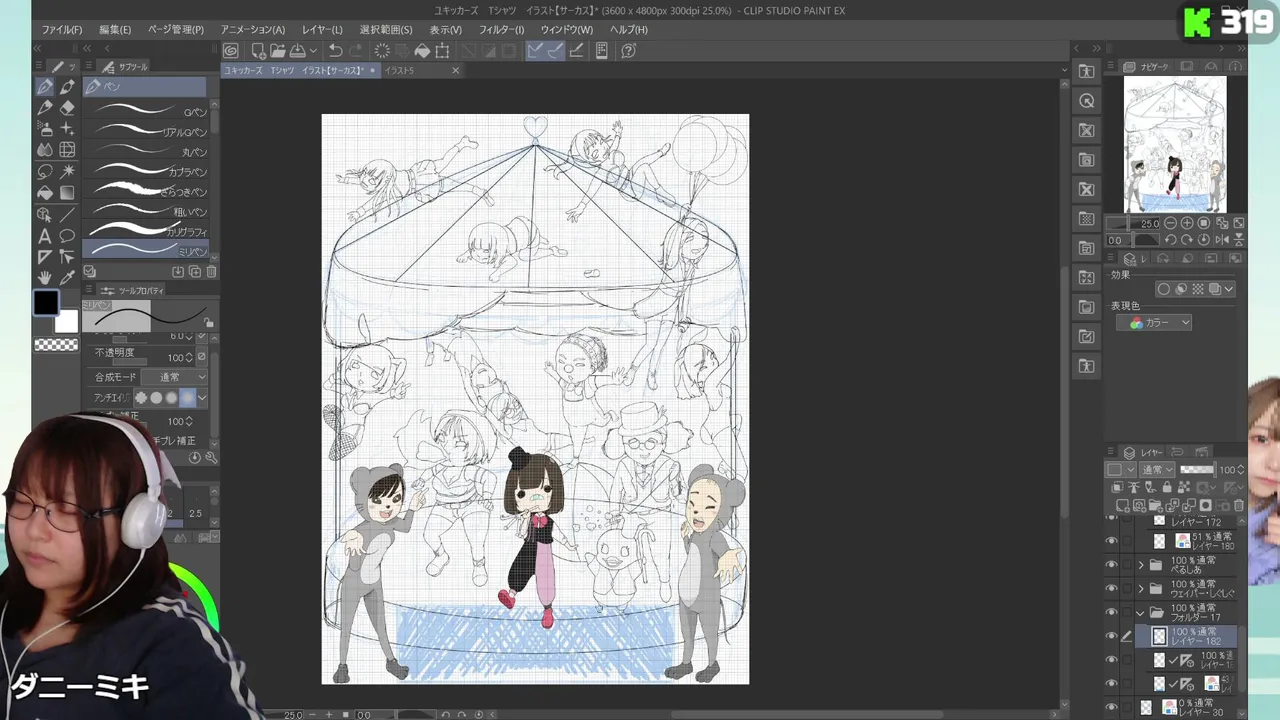Undo the last action

[x=336, y=51]
